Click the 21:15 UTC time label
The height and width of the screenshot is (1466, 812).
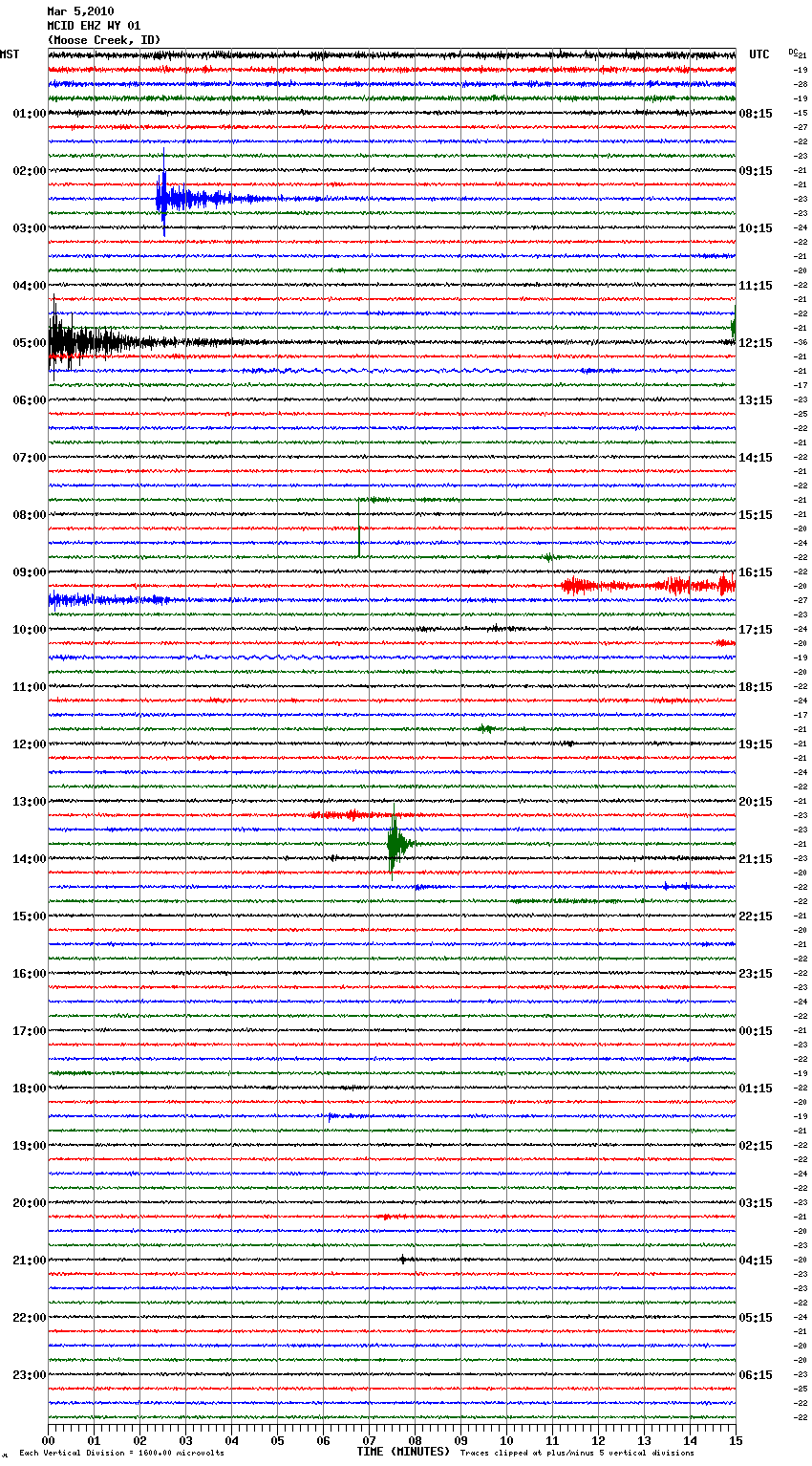click(756, 859)
